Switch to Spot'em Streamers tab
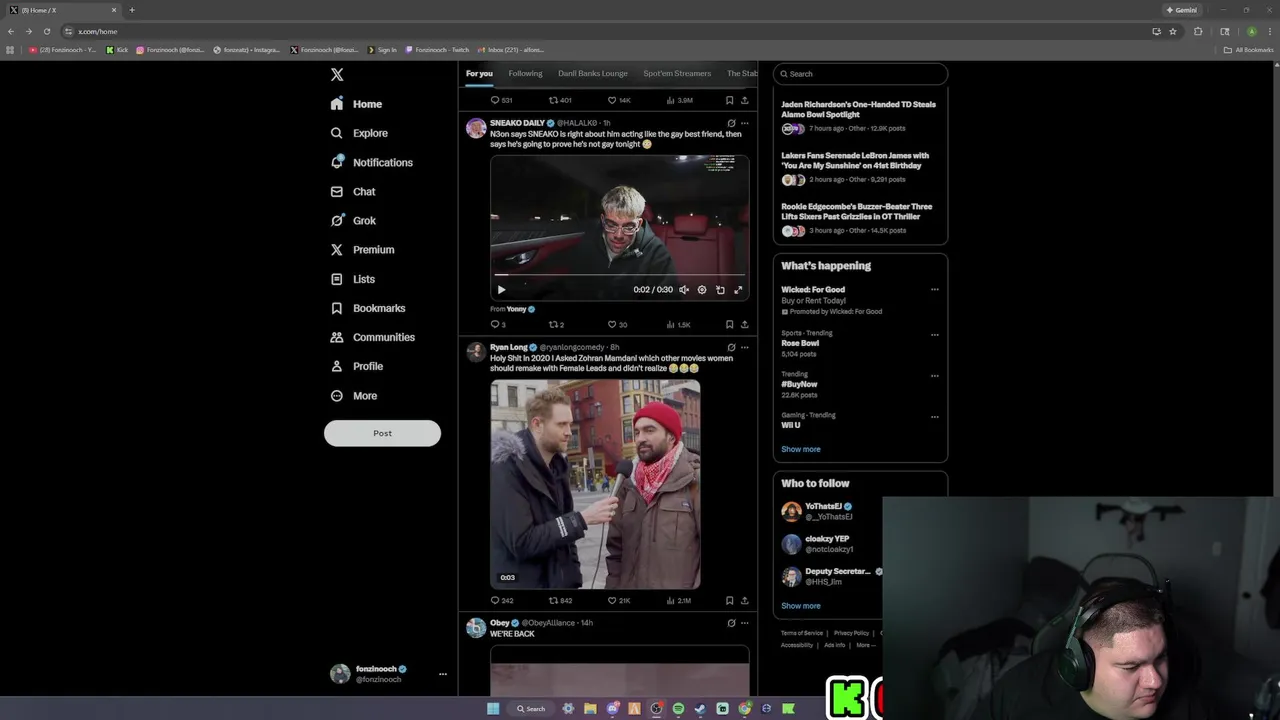This screenshot has width=1280, height=720. click(x=677, y=73)
